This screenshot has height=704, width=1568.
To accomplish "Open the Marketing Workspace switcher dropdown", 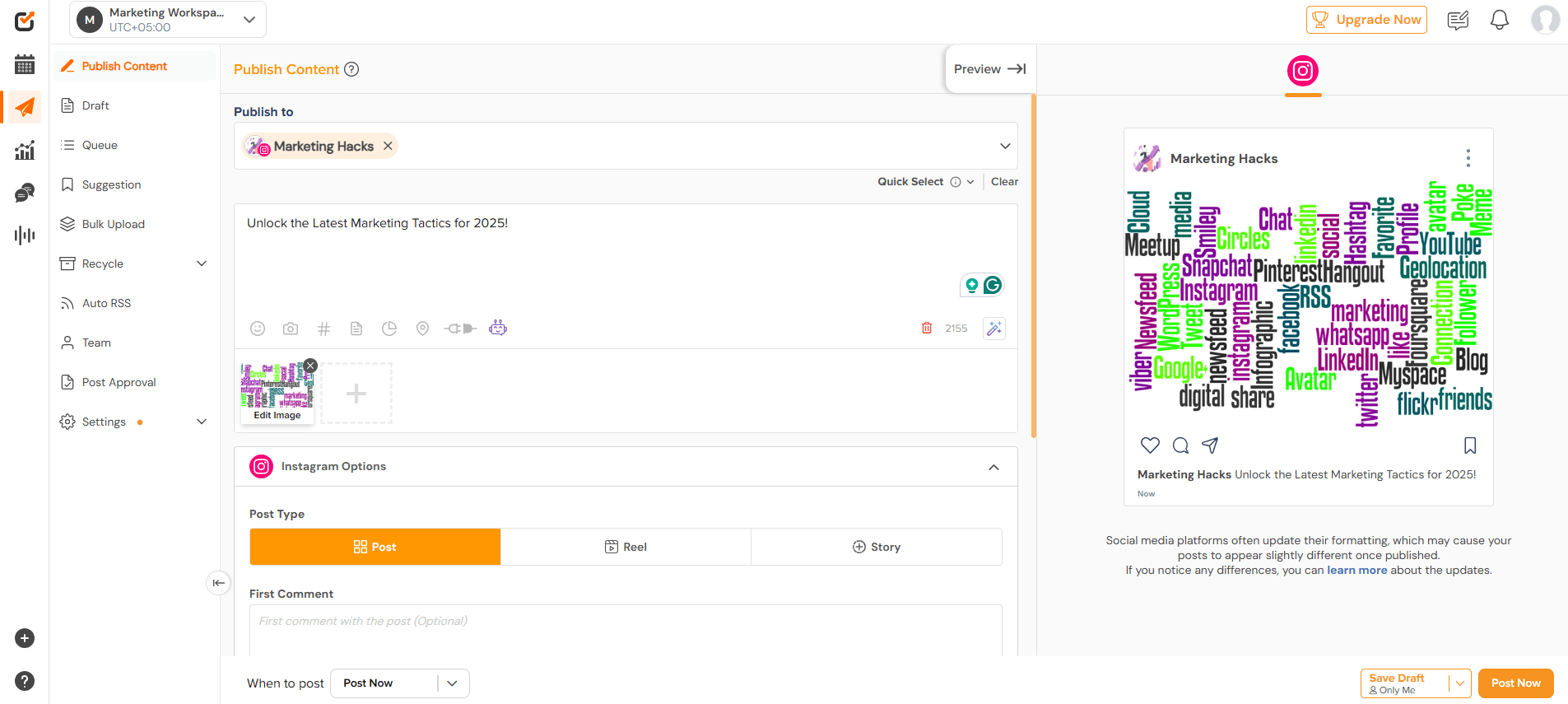I will tap(168, 20).
